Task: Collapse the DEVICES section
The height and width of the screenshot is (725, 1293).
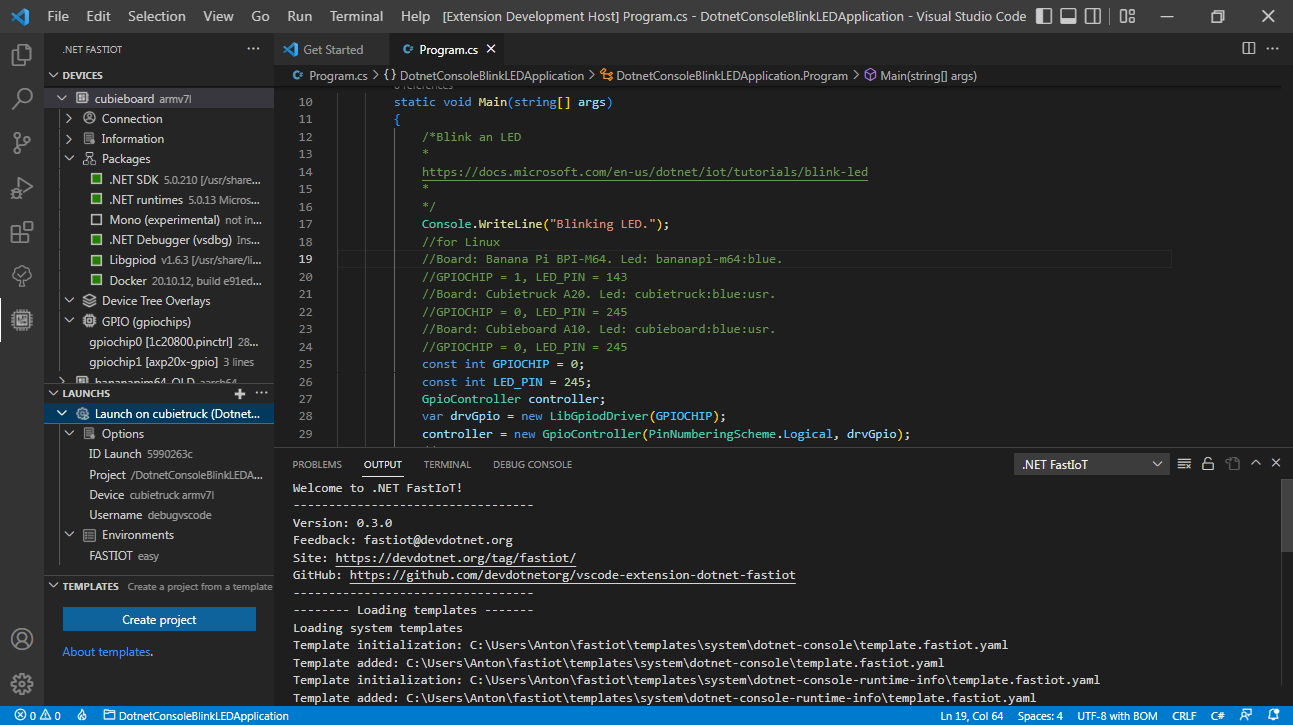Action: point(53,75)
